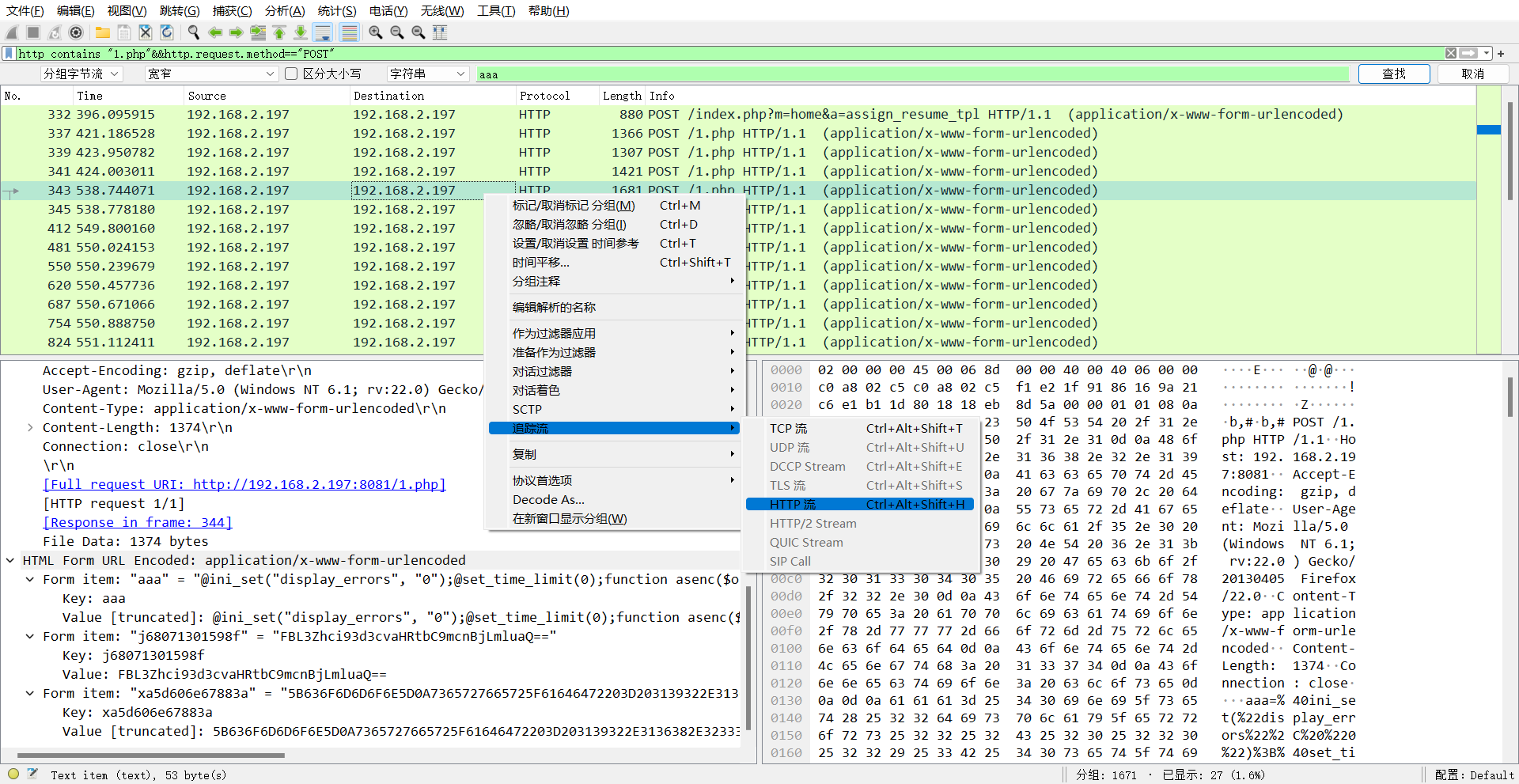The image size is (1519, 784).
Task: Jump to first packet icon
Action: pos(279,32)
